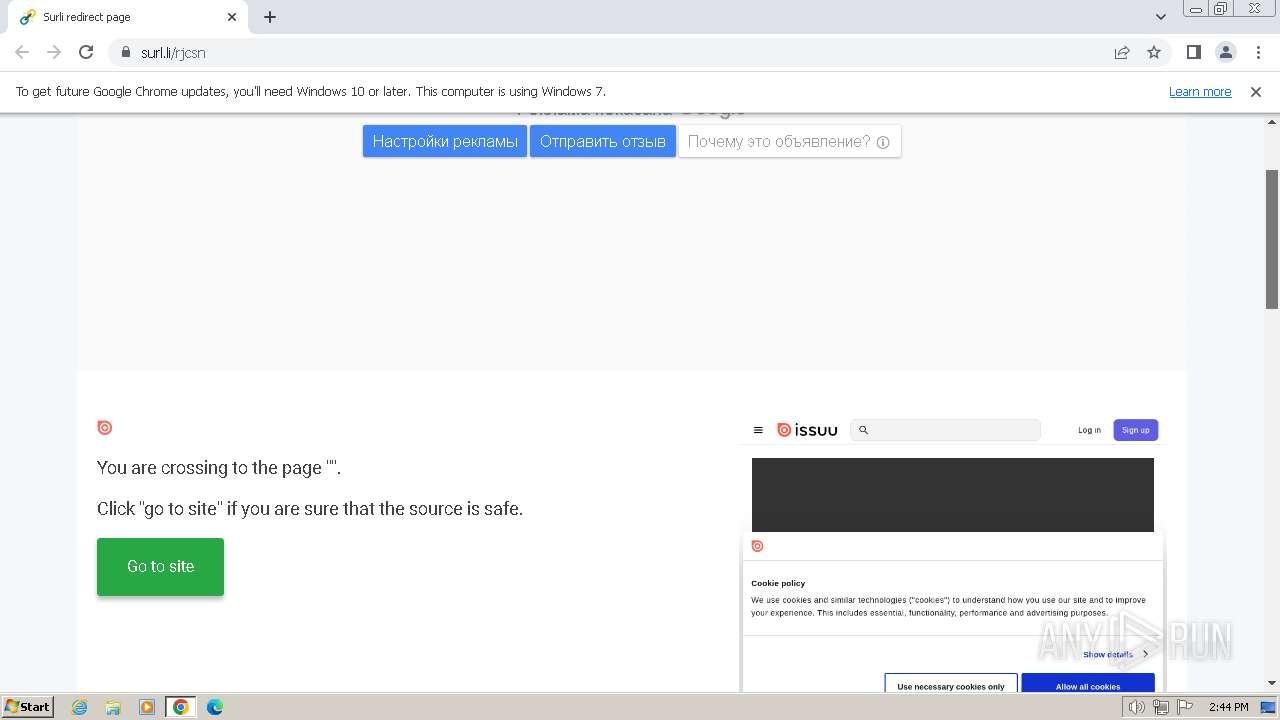Click the Action Center flag icon

coord(1184,707)
